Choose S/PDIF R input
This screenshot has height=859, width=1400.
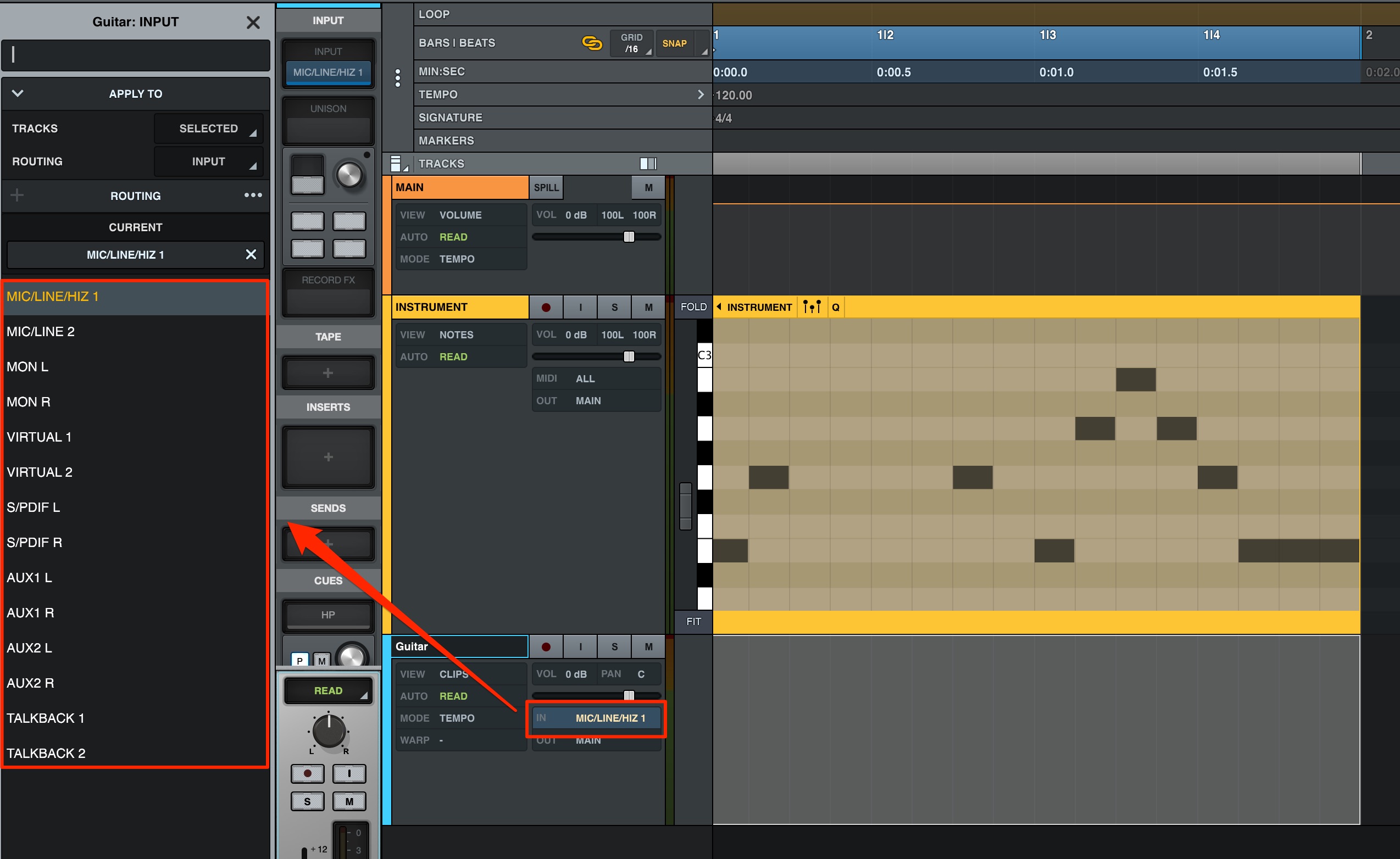point(135,543)
